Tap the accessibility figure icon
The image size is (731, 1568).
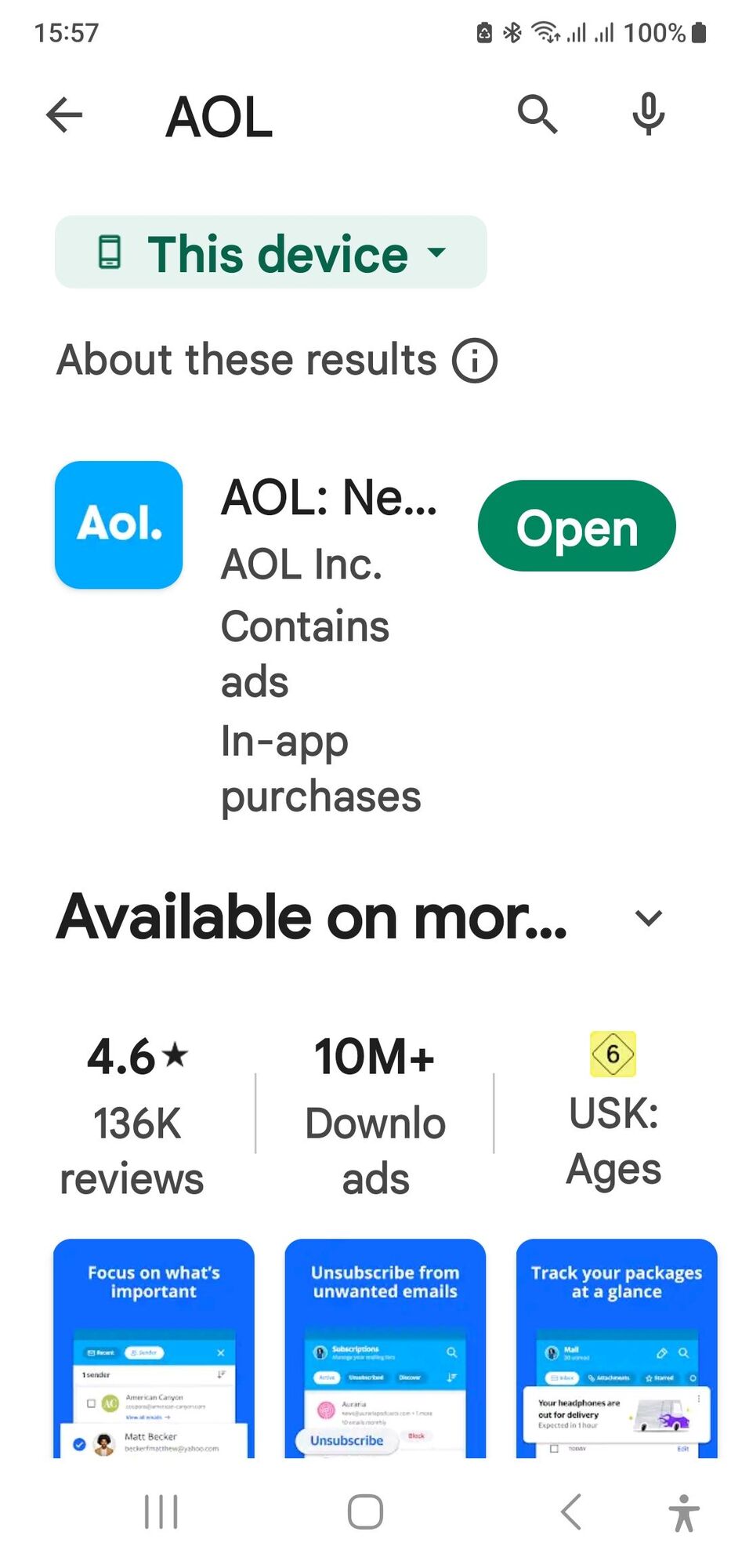(x=684, y=1512)
